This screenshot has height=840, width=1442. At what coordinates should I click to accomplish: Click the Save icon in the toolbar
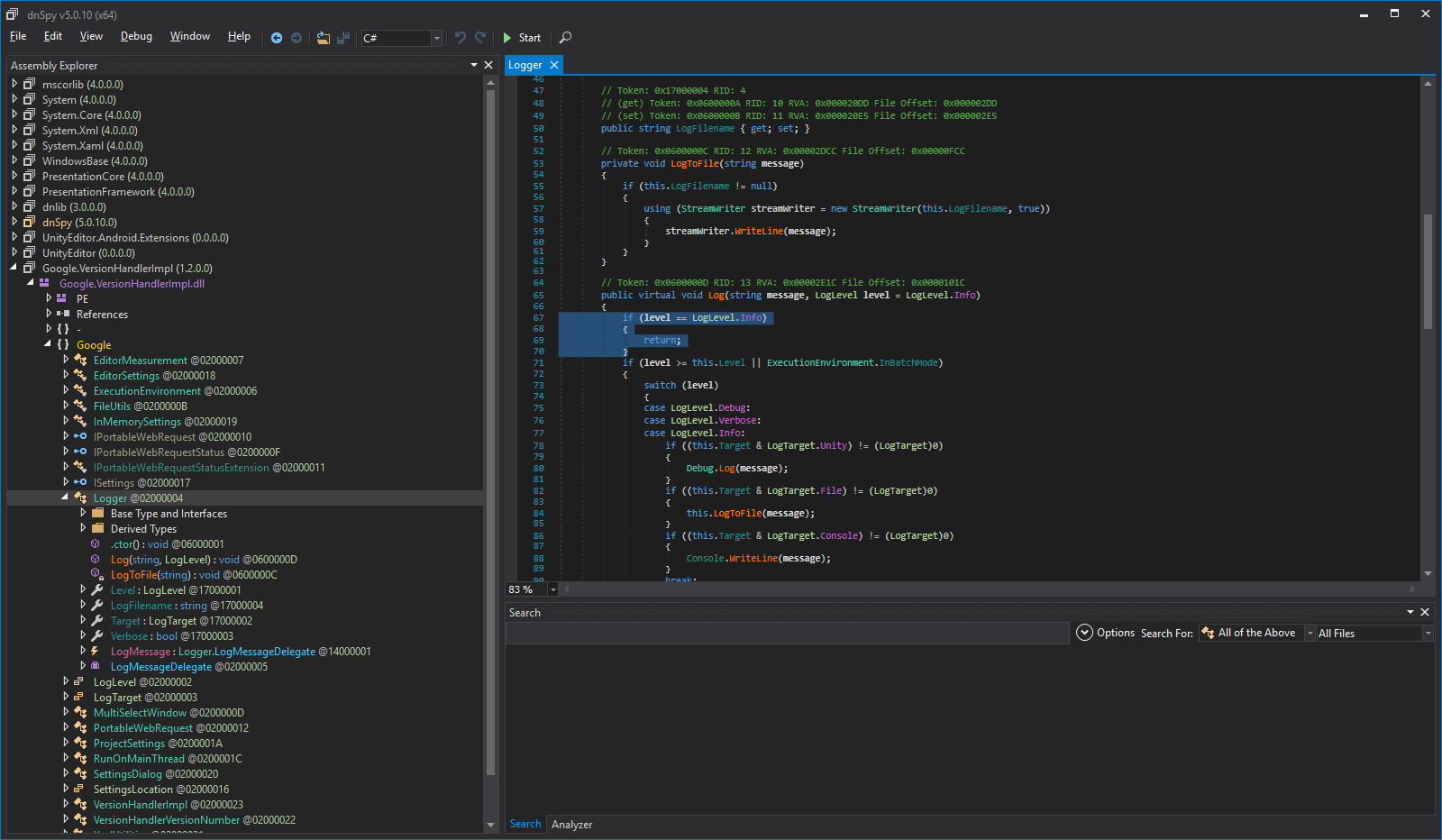click(343, 38)
